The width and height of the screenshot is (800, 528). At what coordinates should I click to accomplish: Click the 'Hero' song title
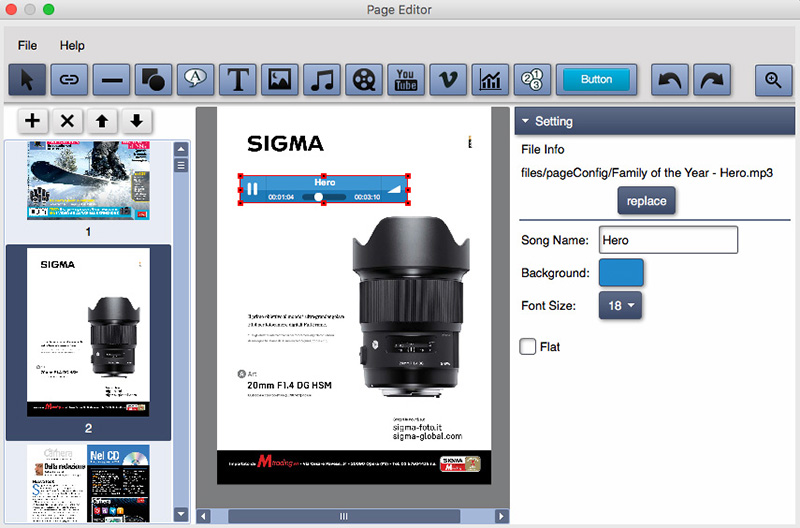click(x=324, y=182)
